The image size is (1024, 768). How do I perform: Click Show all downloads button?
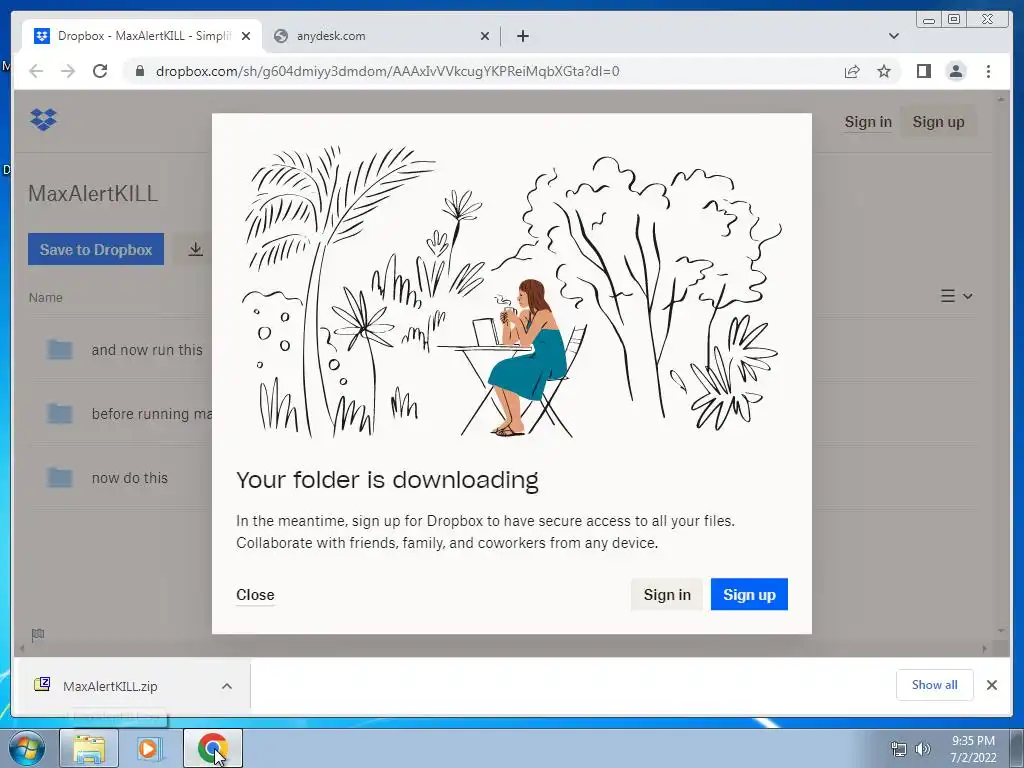pos(935,685)
